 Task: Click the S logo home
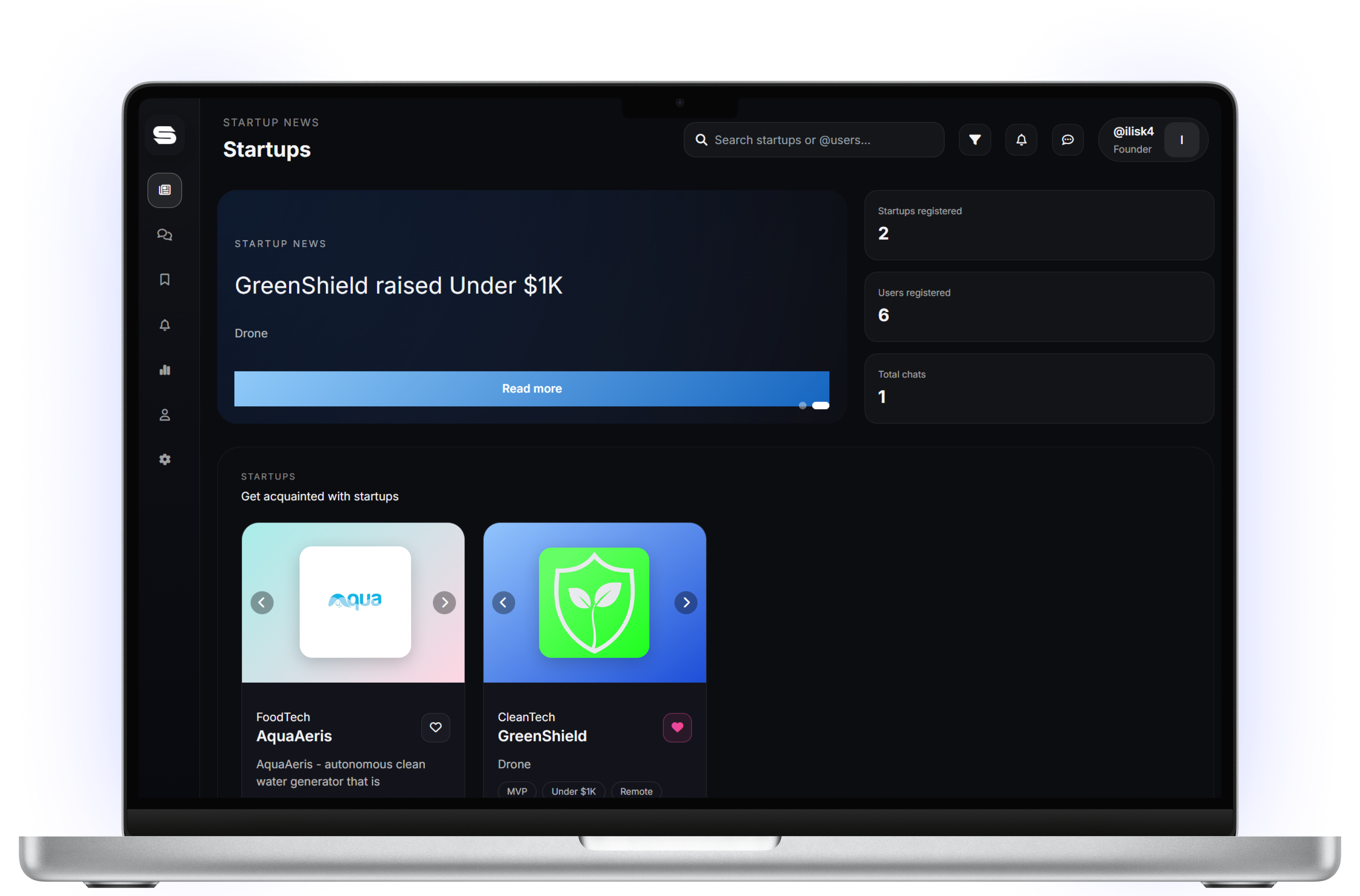coord(165,135)
